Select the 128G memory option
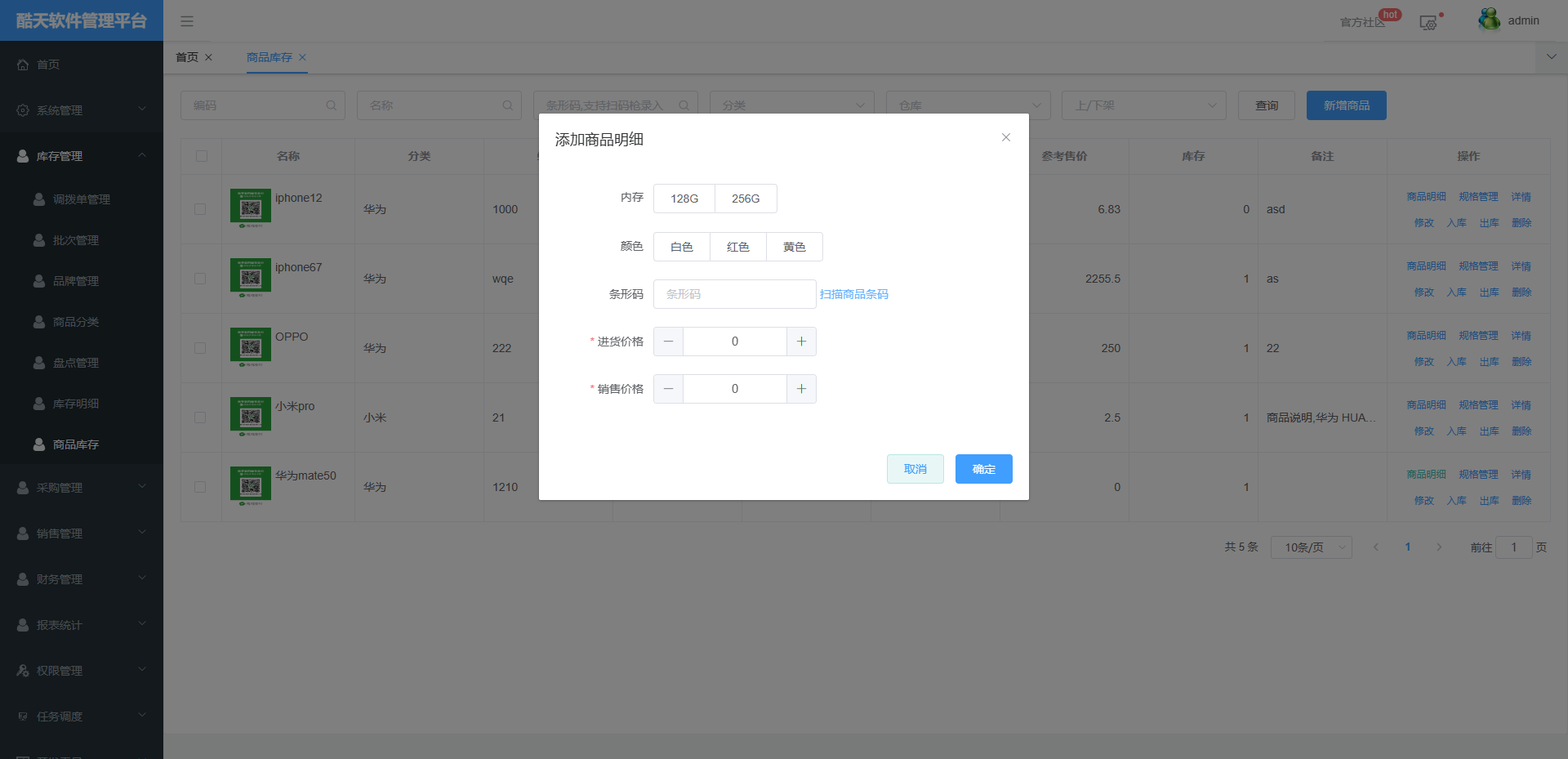The width and height of the screenshot is (1568, 759). pos(684,199)
